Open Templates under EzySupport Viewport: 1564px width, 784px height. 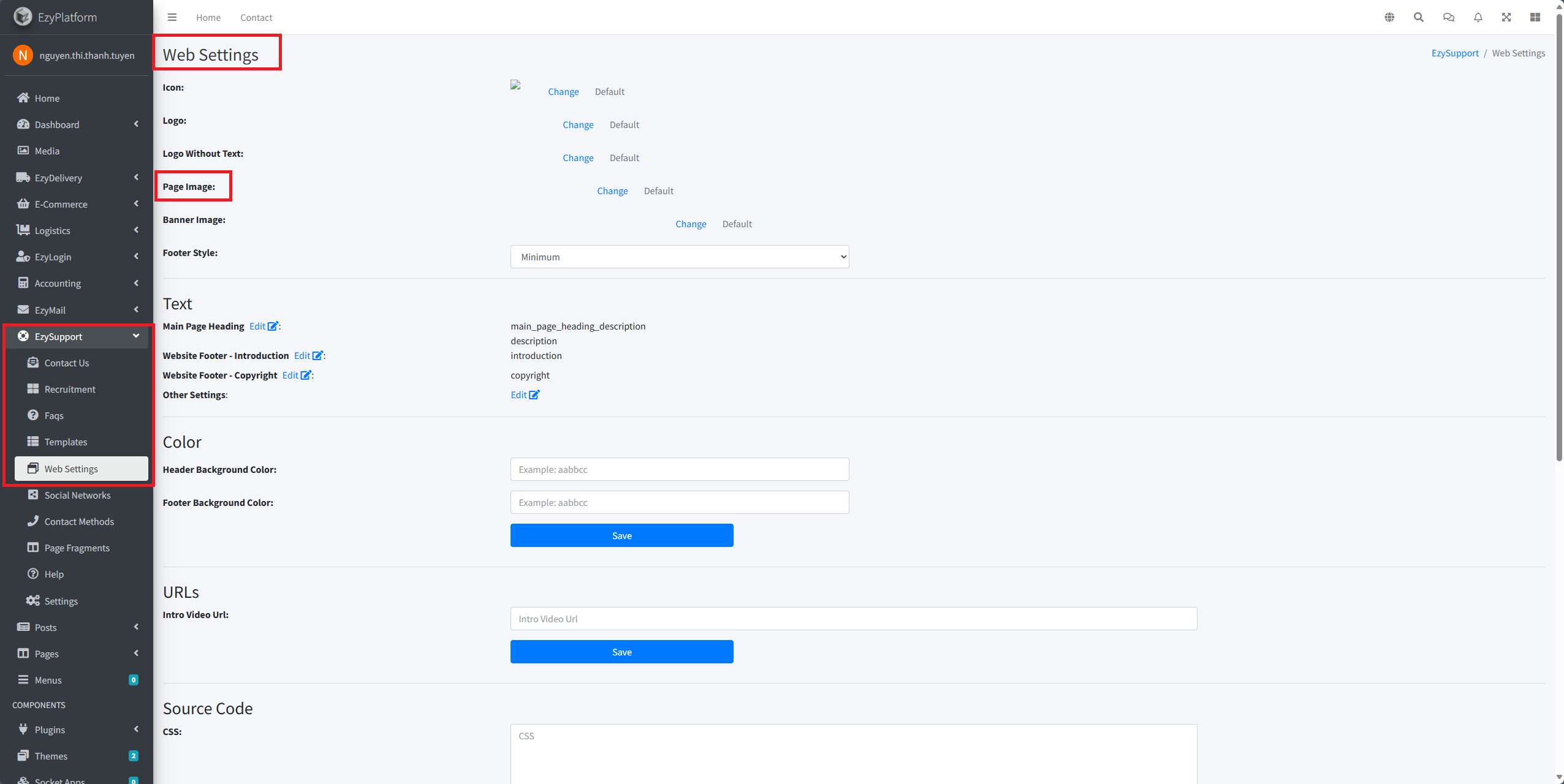82,442
